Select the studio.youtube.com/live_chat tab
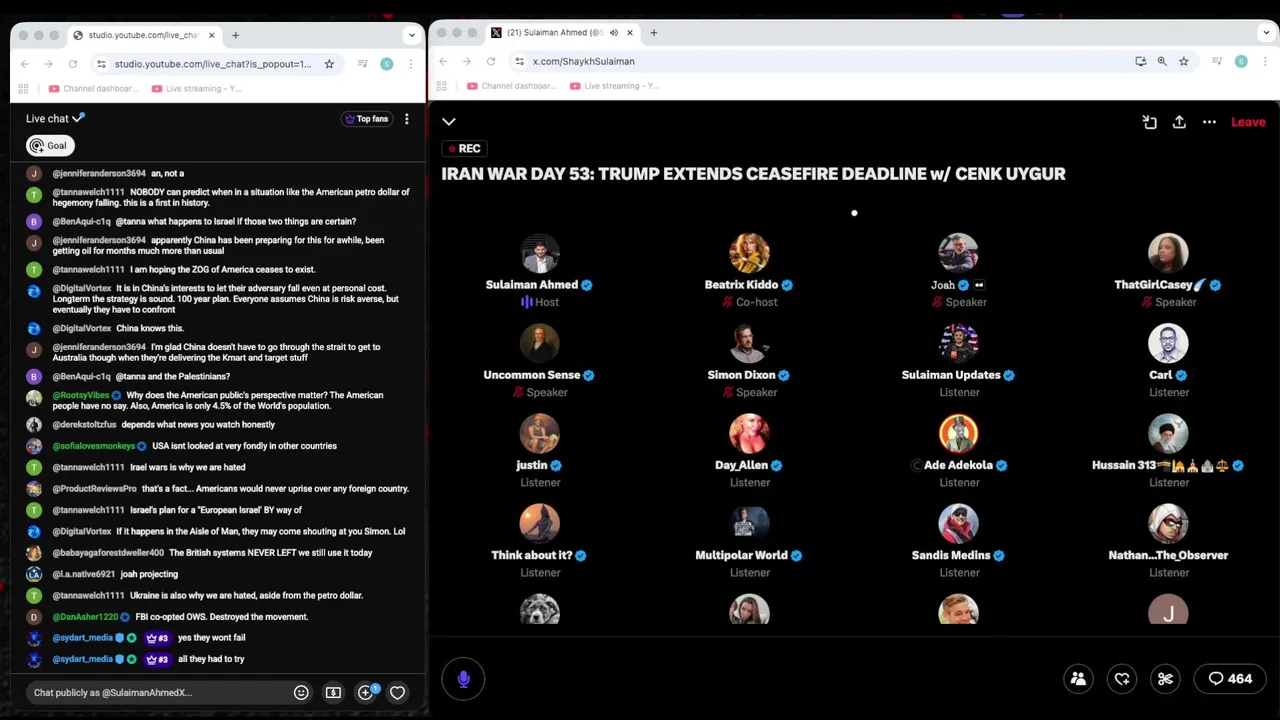This screenshot has width=1280, height=720. click(x=145, y=35)
